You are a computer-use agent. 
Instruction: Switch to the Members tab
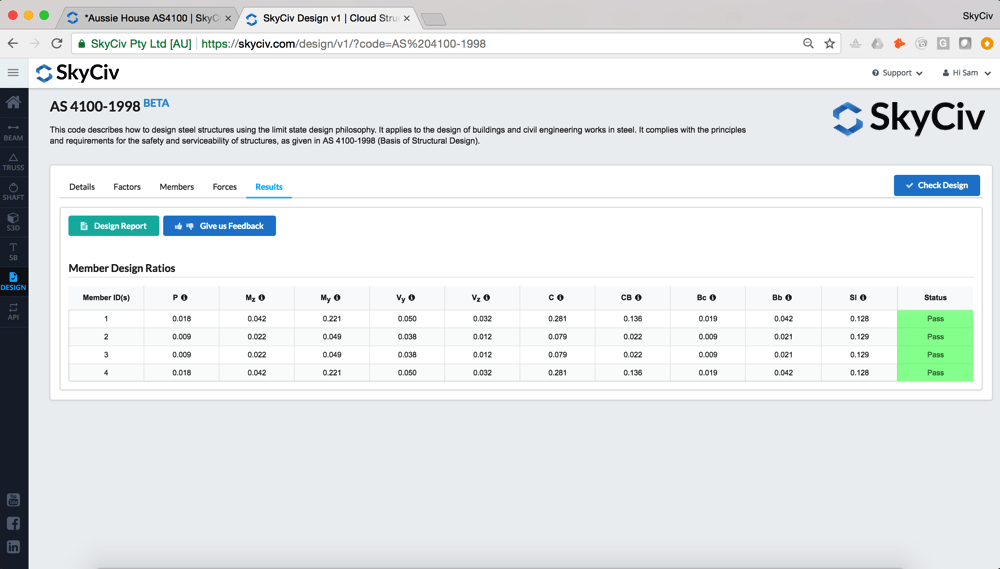(x=177, y=187)
